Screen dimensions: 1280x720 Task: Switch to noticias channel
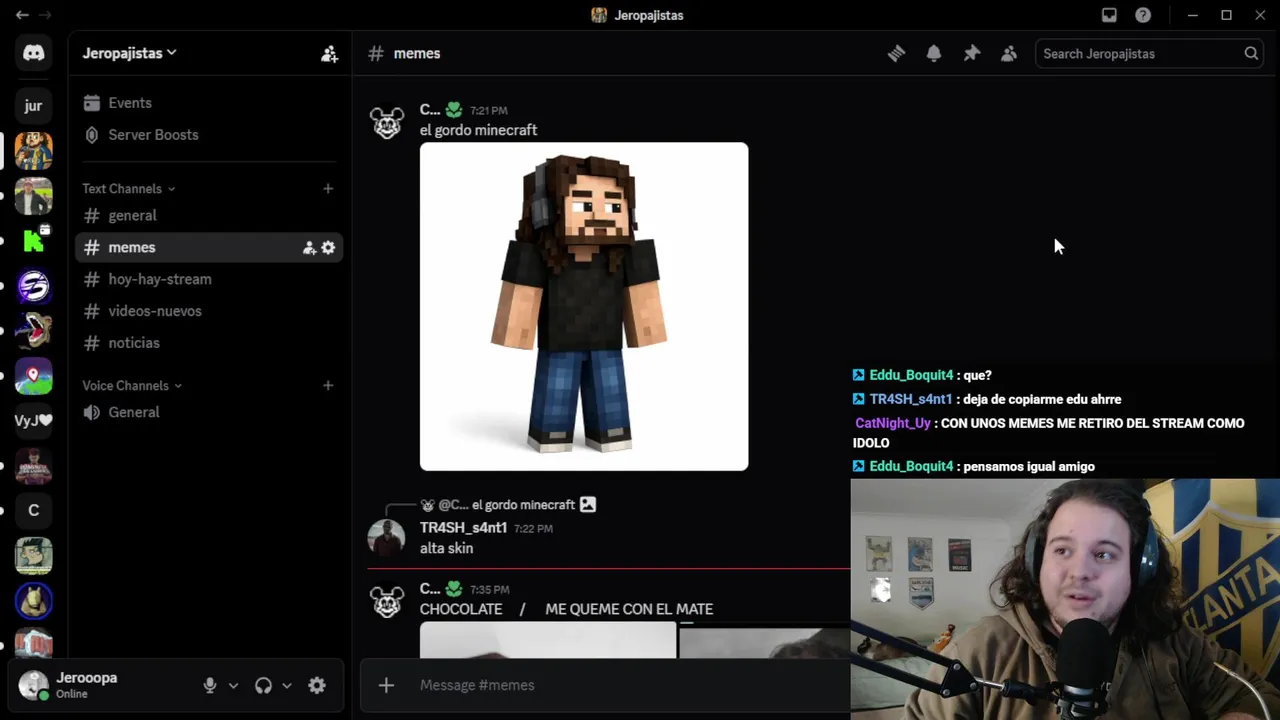pyautogui.click(x=209, y=343)
